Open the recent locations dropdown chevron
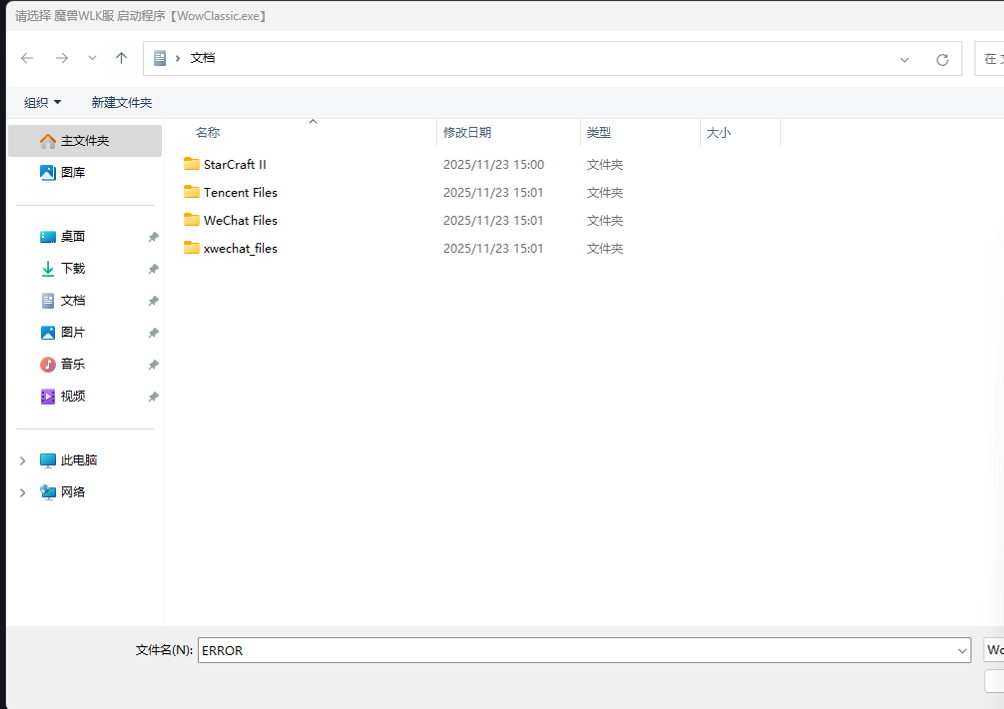1004x709 pixels. 92,59
